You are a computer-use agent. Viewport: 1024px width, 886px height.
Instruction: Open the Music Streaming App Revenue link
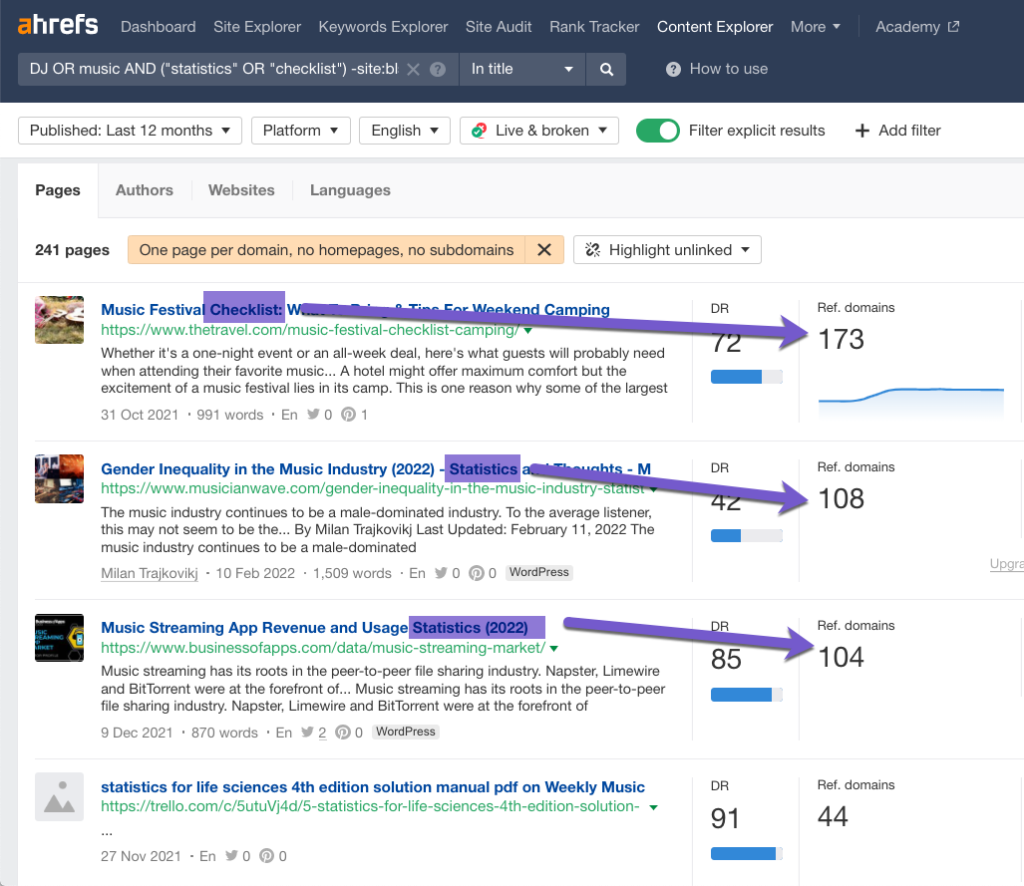(x=255, y=628)
